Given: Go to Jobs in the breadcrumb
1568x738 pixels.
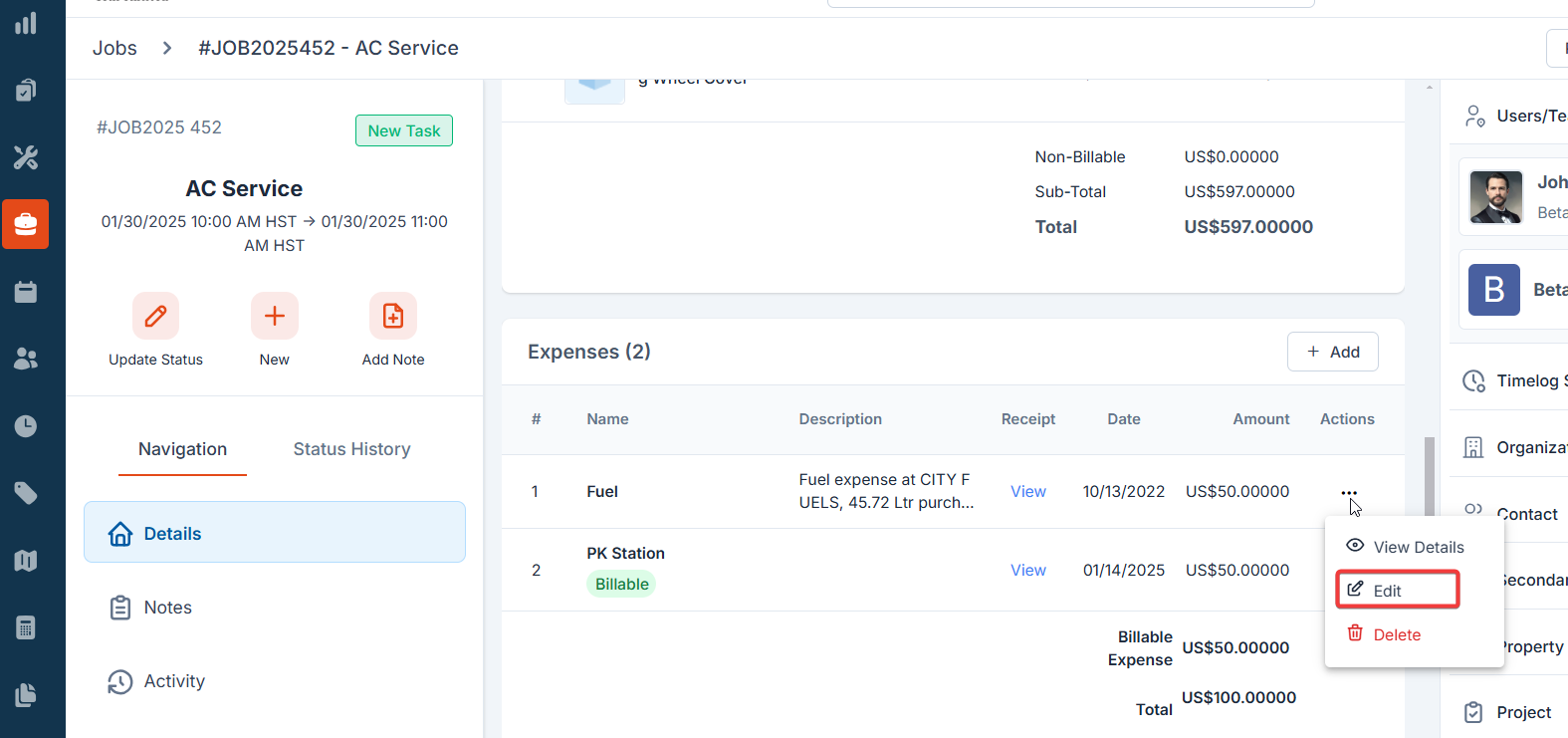Looking at the screenshot, I should pos(114,48).
